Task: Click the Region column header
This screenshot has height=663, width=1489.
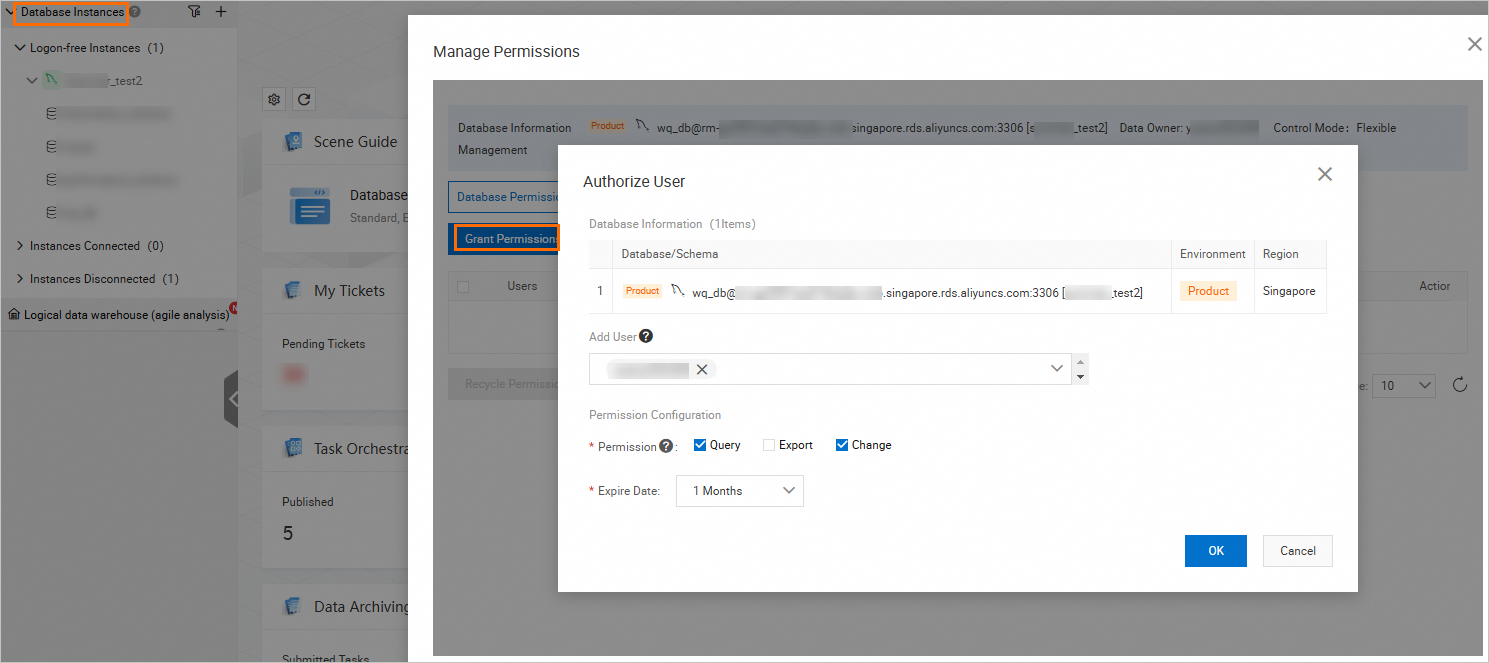Action: [1281, 254]
